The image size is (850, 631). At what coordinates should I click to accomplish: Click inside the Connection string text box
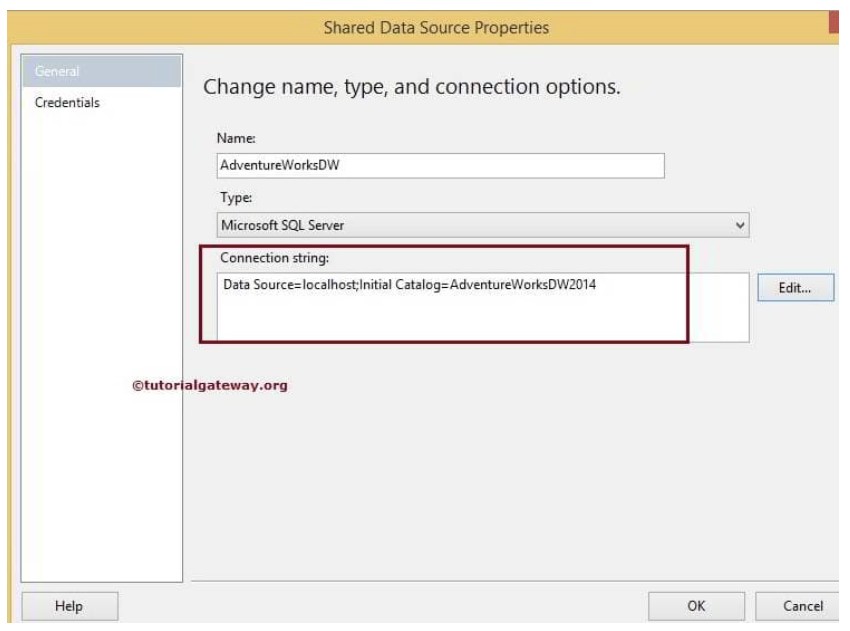tap(482, 307)
